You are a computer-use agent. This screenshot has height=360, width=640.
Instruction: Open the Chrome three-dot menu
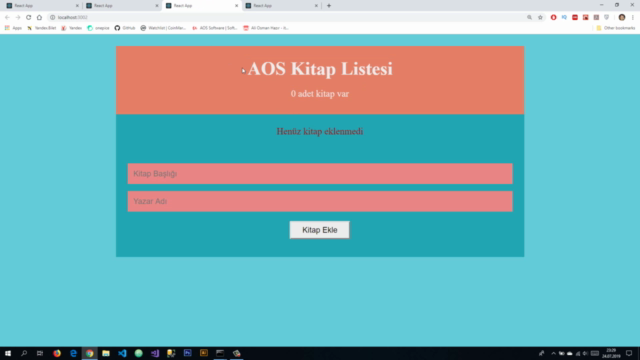point(633,17)
